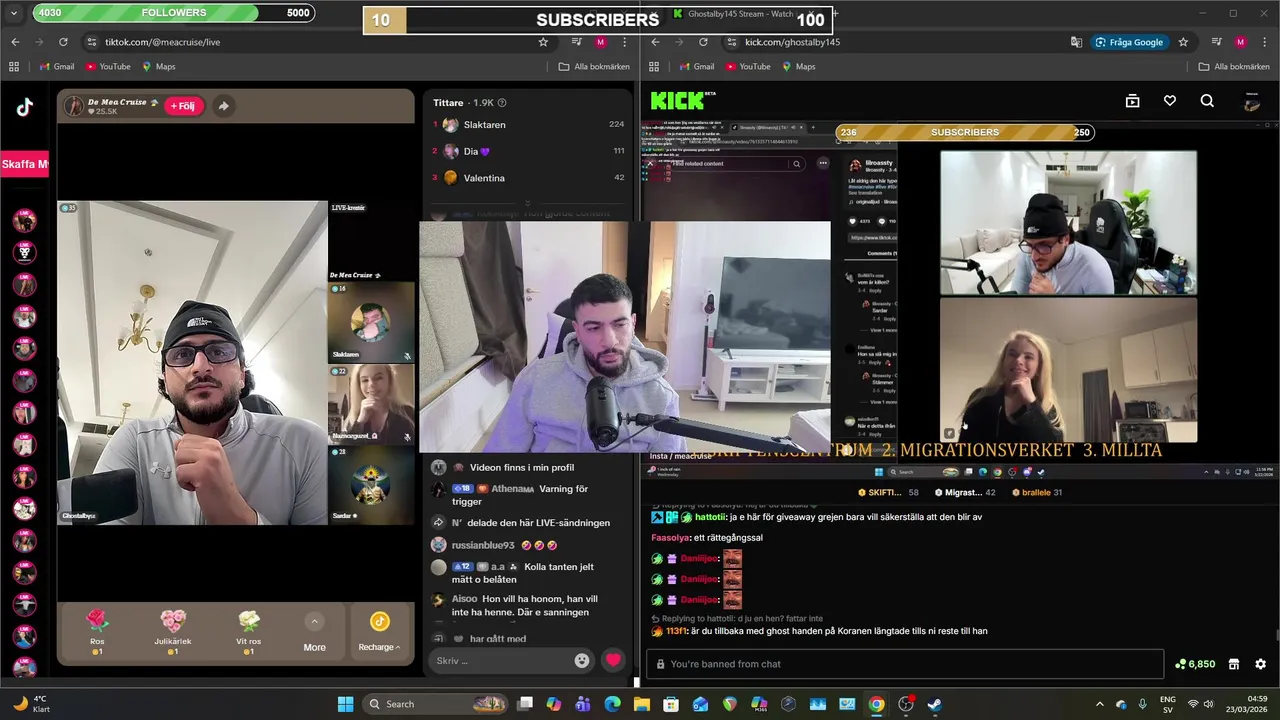Click the Sardar guest thumbnail in live

[371, 485]
